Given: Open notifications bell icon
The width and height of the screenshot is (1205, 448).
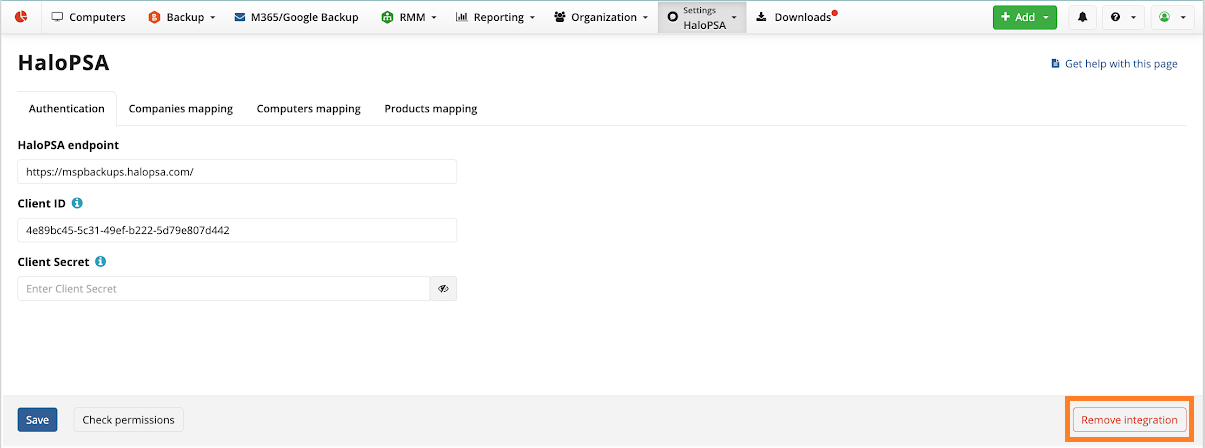Looking at the screenshot, I should point(1082,17).
